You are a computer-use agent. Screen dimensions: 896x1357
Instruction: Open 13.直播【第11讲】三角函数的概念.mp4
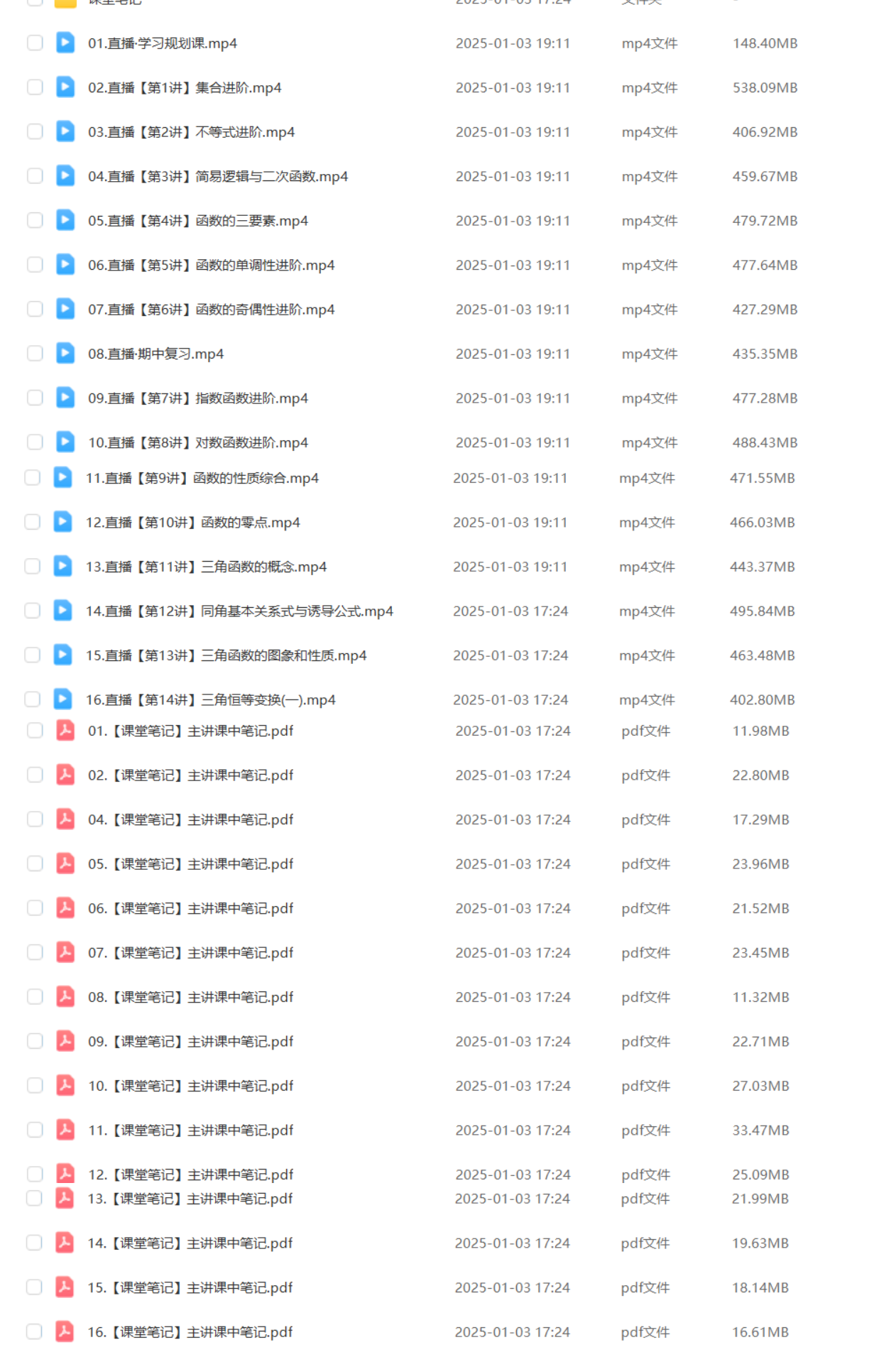click(x=206, y=567)
